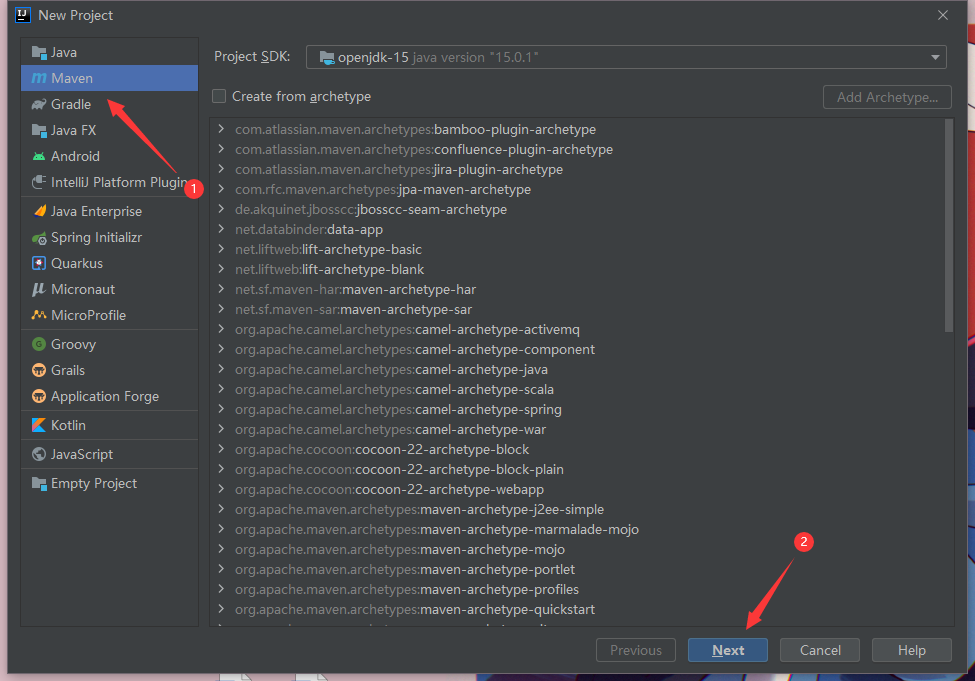Select maven-archetype-portlet row
Screen dimensions: 975x681
[x=577, y=569]
